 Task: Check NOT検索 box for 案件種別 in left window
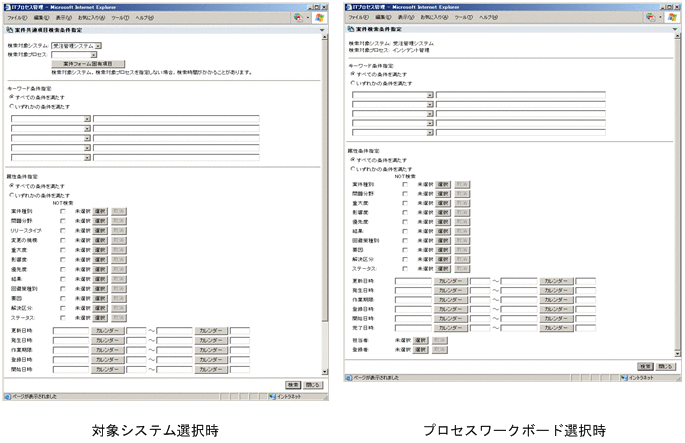[x=63, y=211]
